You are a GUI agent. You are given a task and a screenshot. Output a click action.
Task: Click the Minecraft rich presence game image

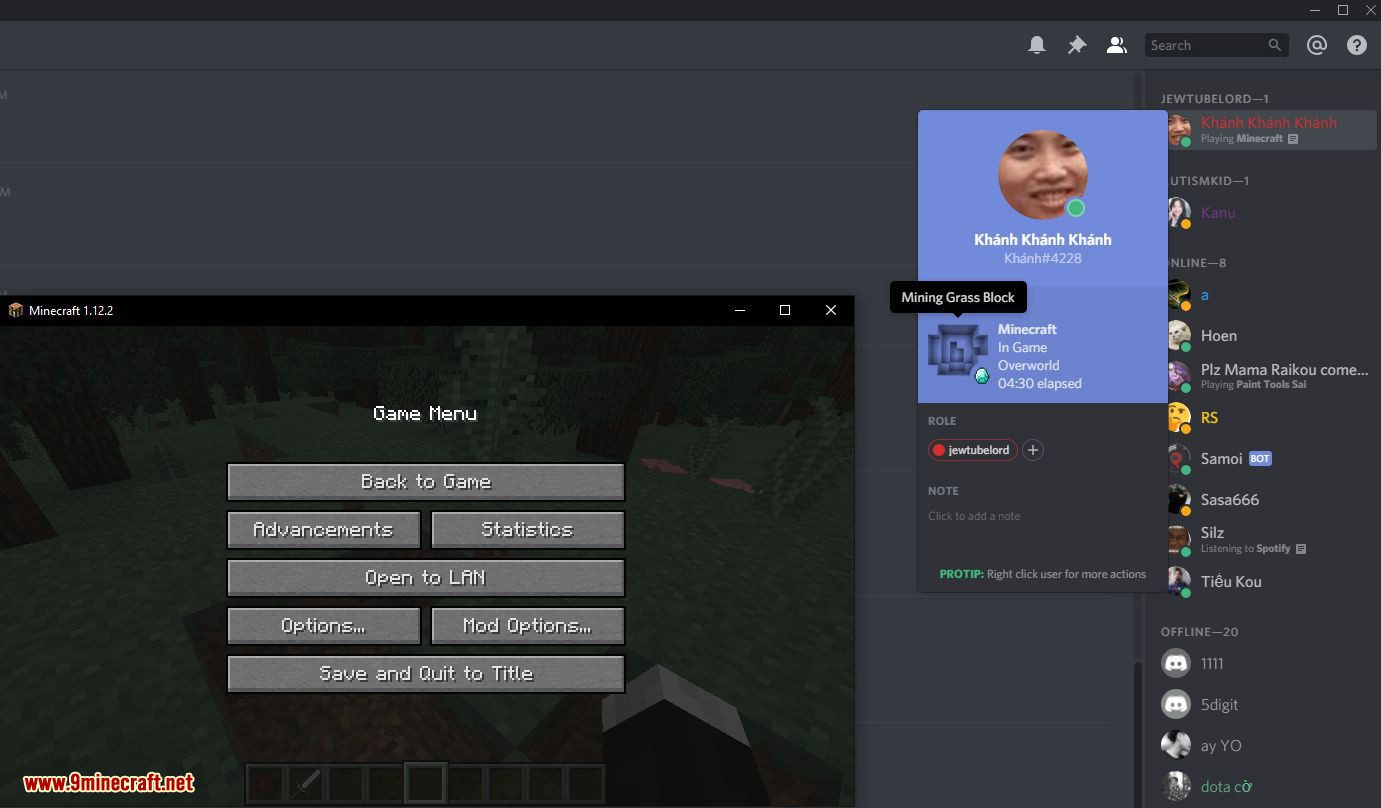pyautogui.click(x=958, y=350)
